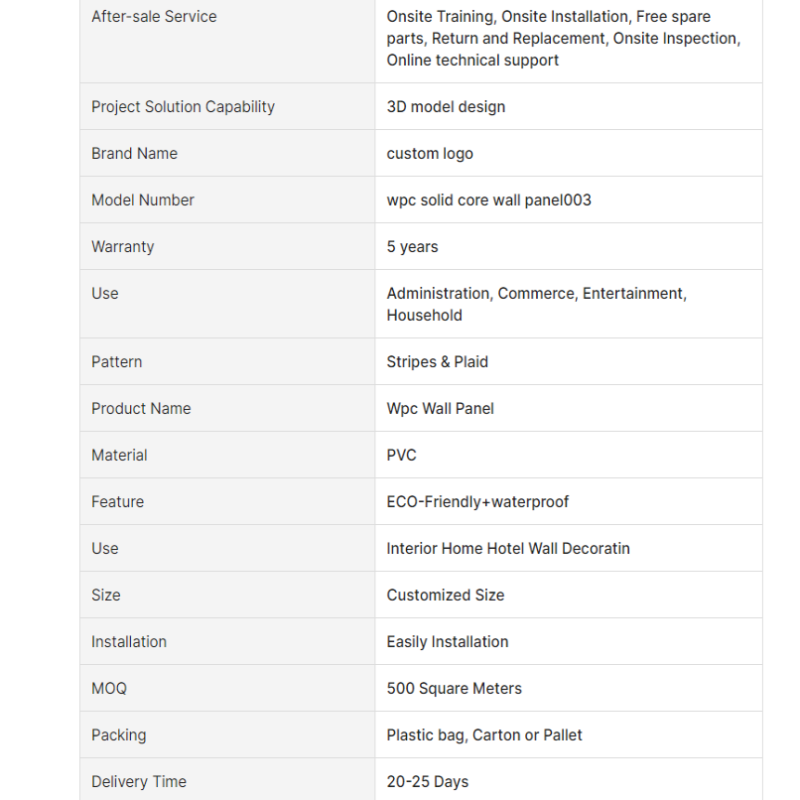Click the custom logo value text
Image resolution: width=800 pixels, height=800 pixels.
pyautogui.click(x=430, y=154)
